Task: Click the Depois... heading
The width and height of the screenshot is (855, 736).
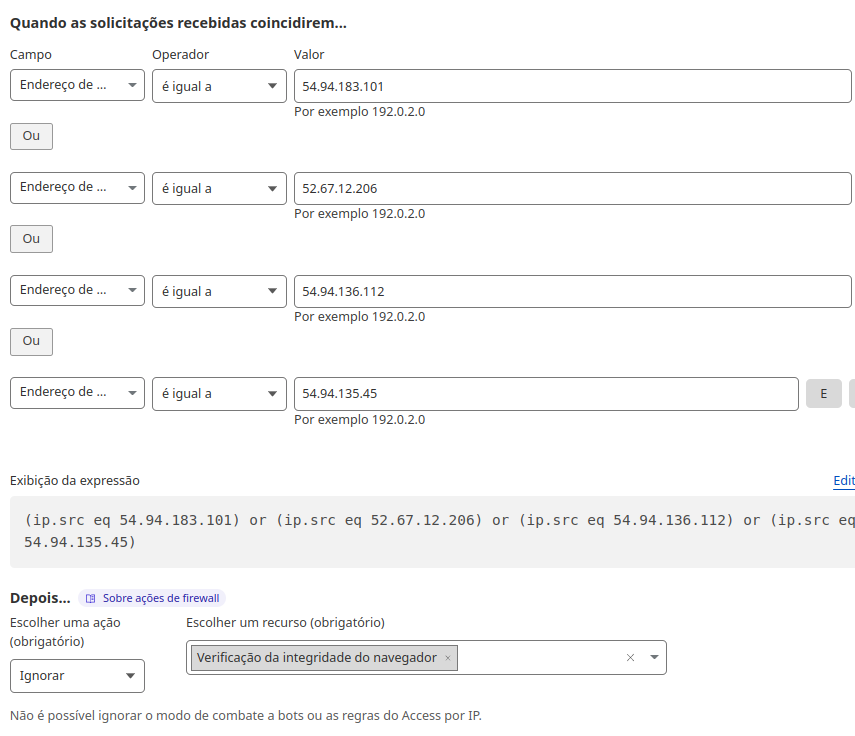Action: [x=40, y=598]
